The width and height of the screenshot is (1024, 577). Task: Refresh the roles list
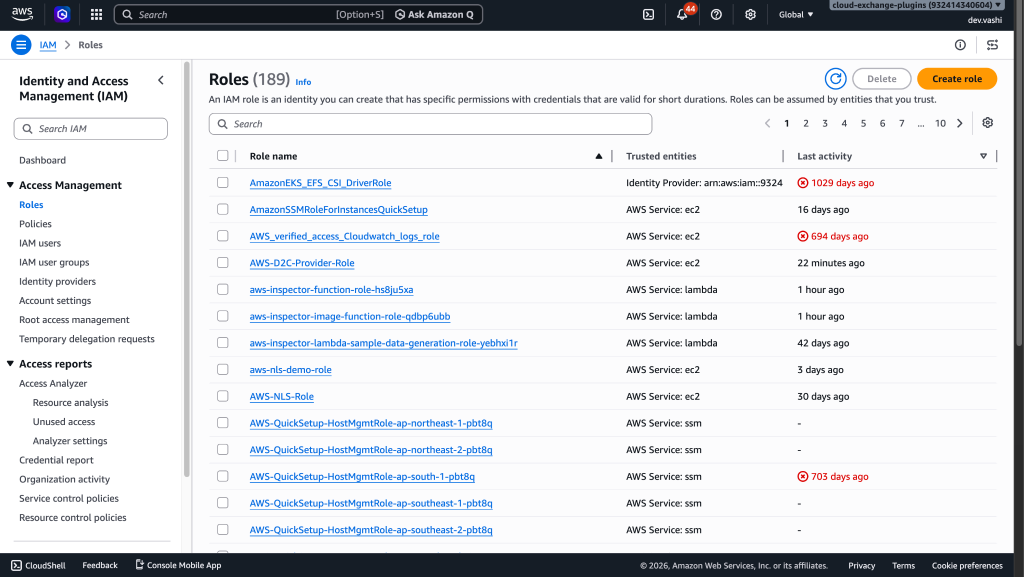[835, 79]
